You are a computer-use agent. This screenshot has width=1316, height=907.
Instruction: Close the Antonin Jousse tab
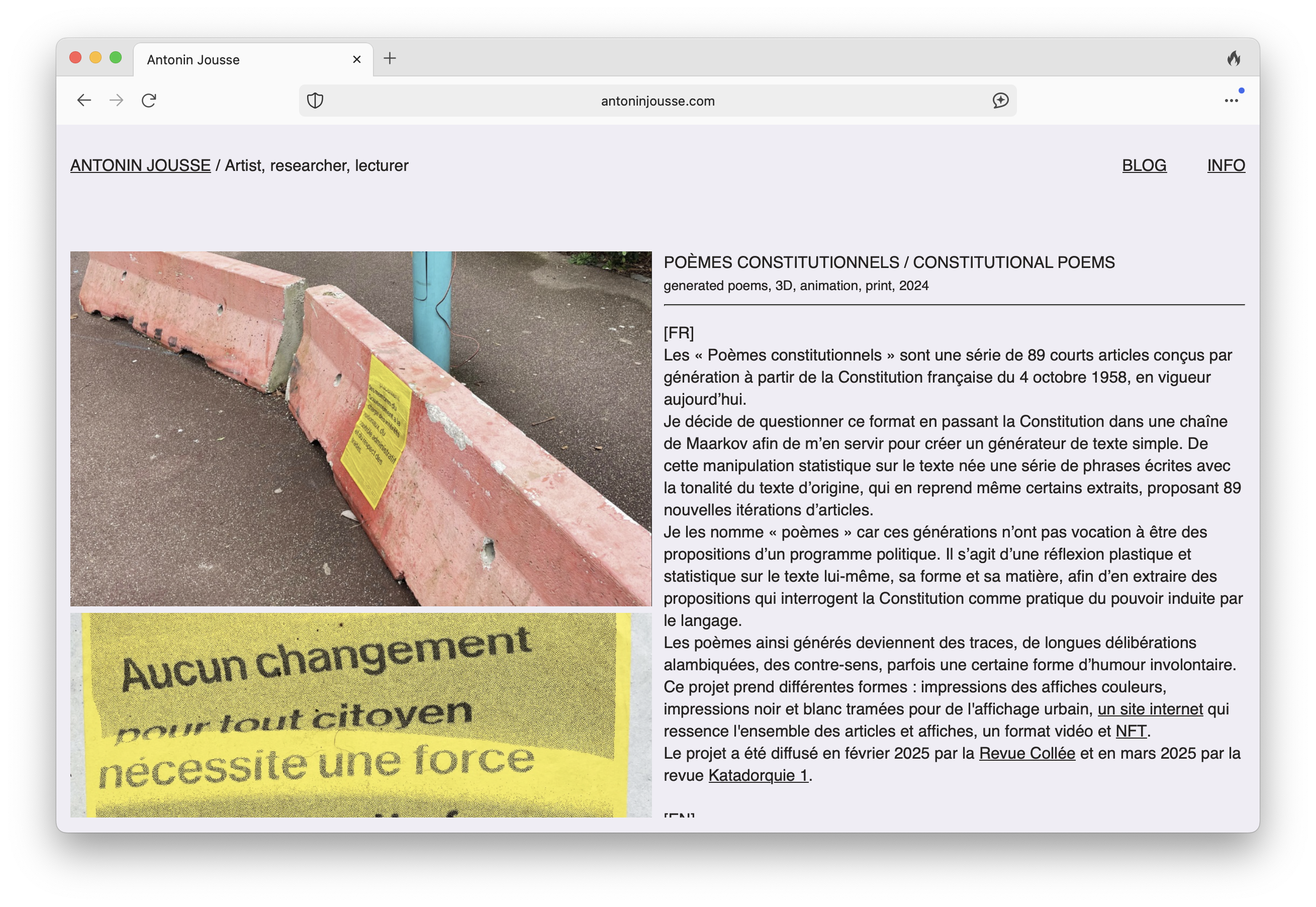coord(357,59)
